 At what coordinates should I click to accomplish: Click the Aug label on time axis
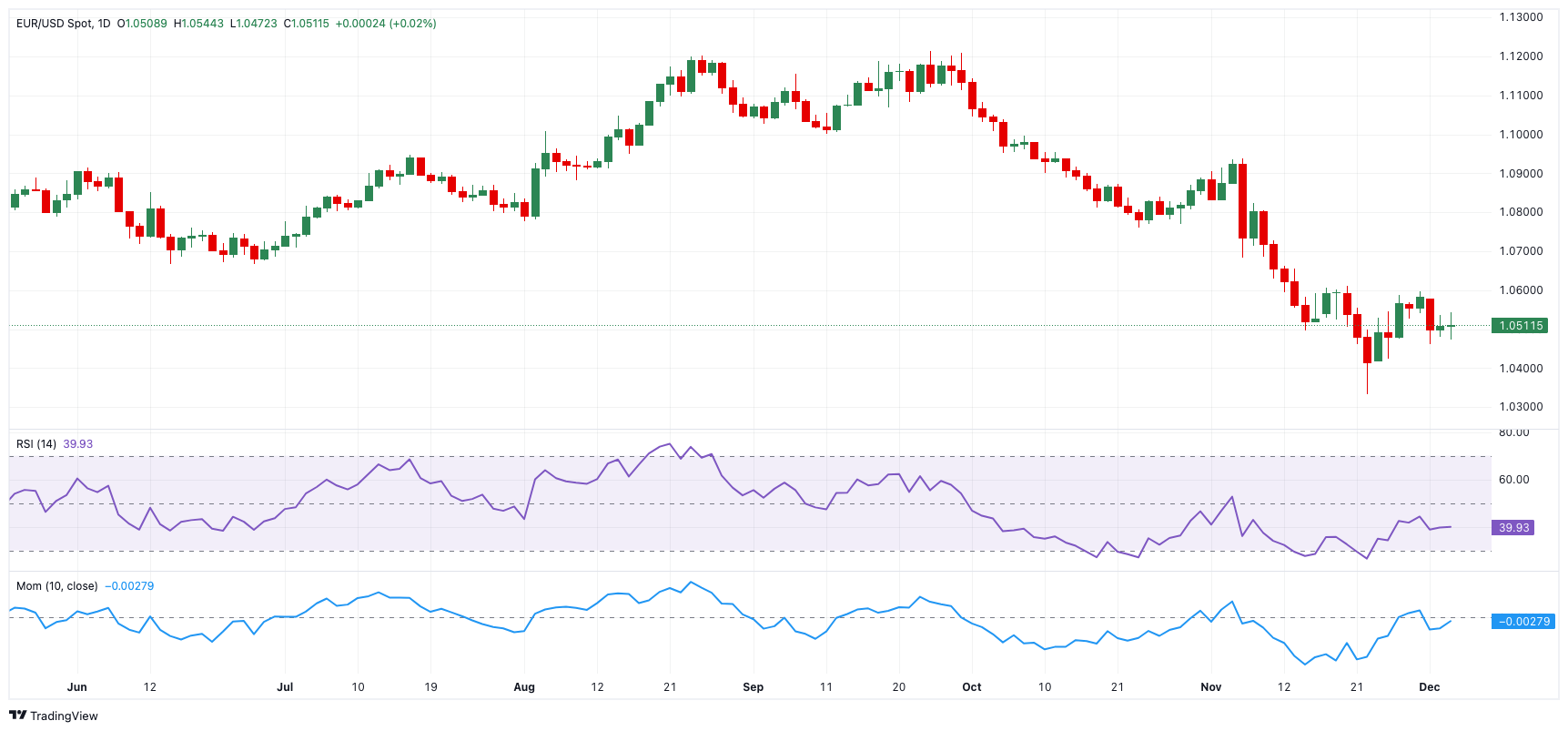coord(524,687)
